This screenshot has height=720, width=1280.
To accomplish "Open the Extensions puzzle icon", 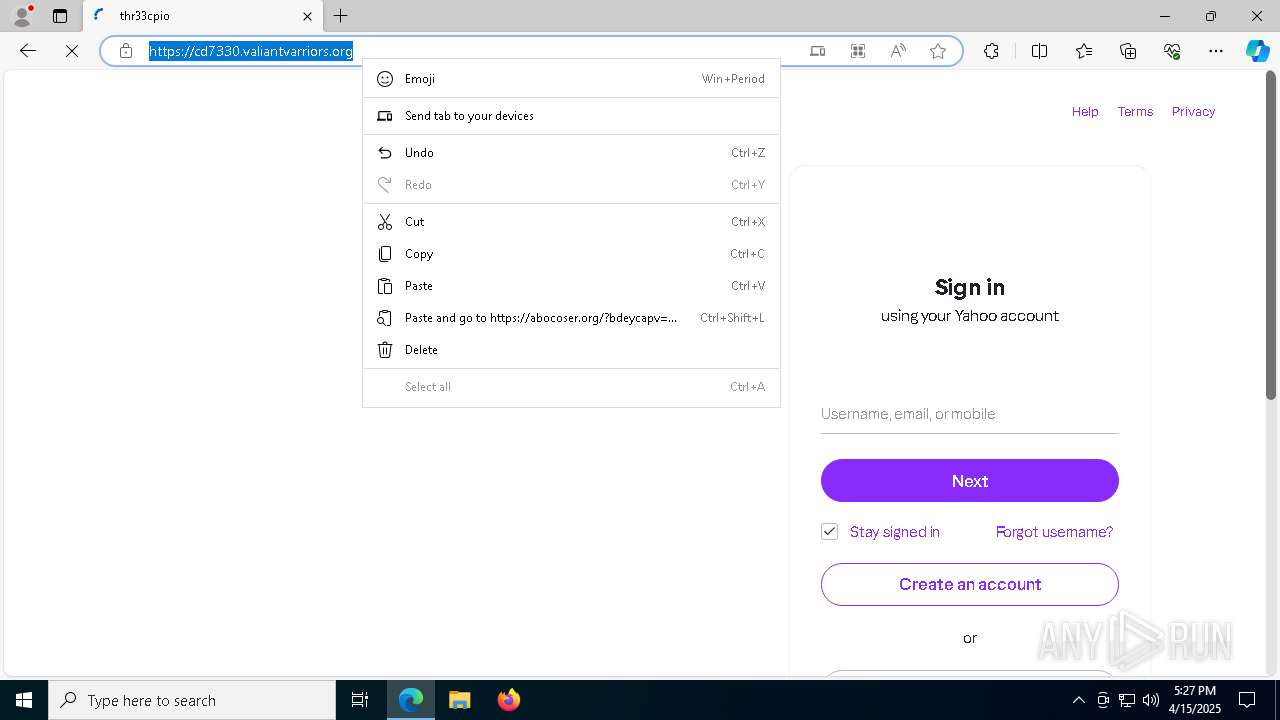I will click(991, 51).
